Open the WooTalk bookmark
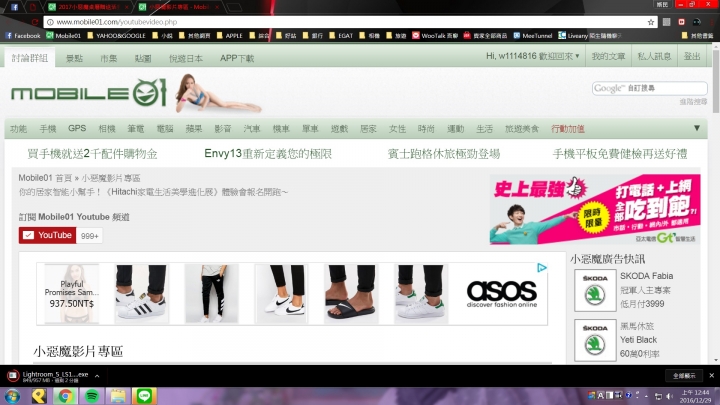The height and width of the screenshot is (405, 720). [435, 35]
